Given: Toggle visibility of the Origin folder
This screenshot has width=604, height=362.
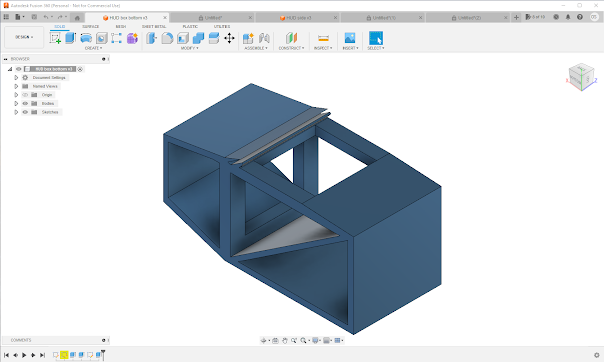Looking at the screenshot, I should pos(25,95).
